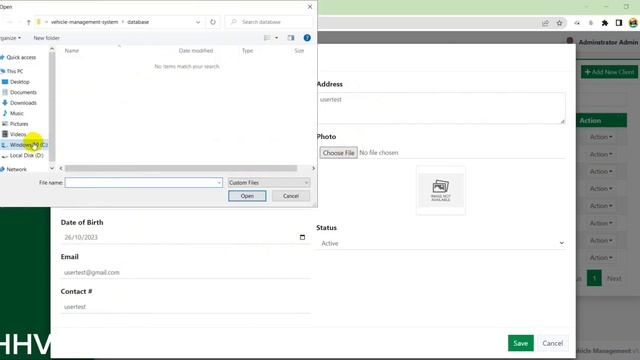Screen dimensions: 640x360
Task: Select the Windows (C:) drive
Action: (24, 145)
